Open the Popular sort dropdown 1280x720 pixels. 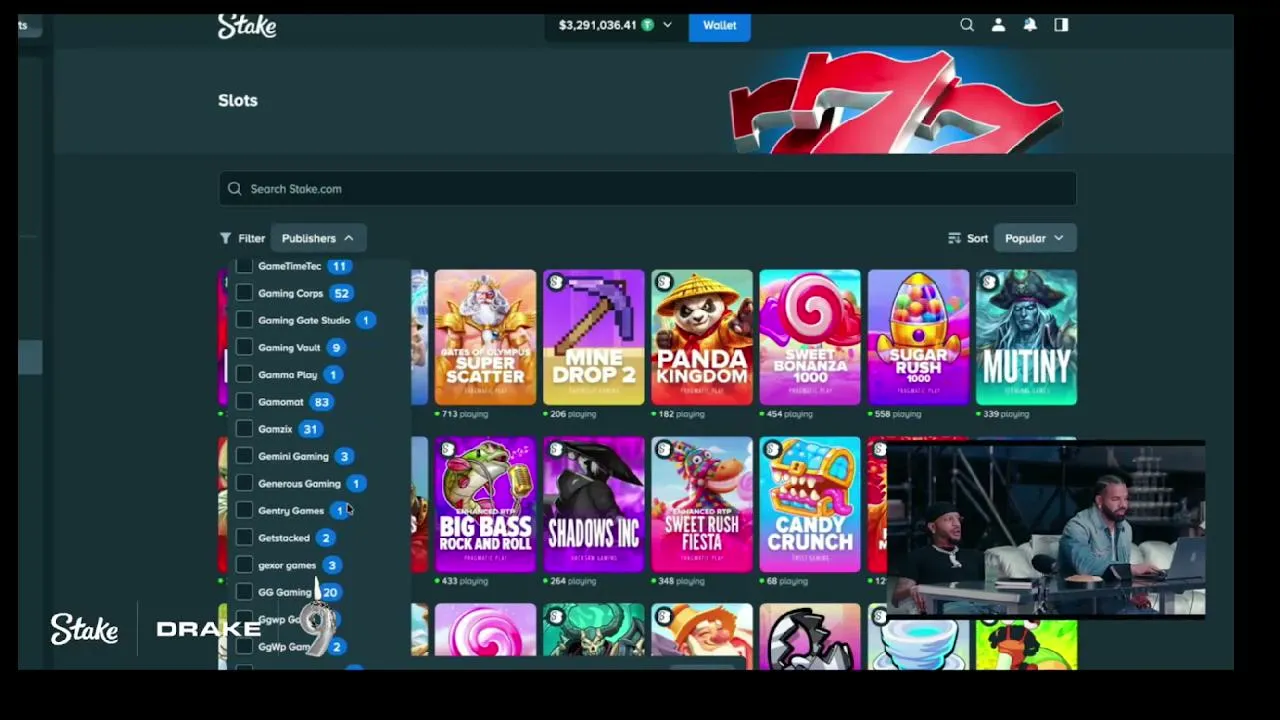1034,238
